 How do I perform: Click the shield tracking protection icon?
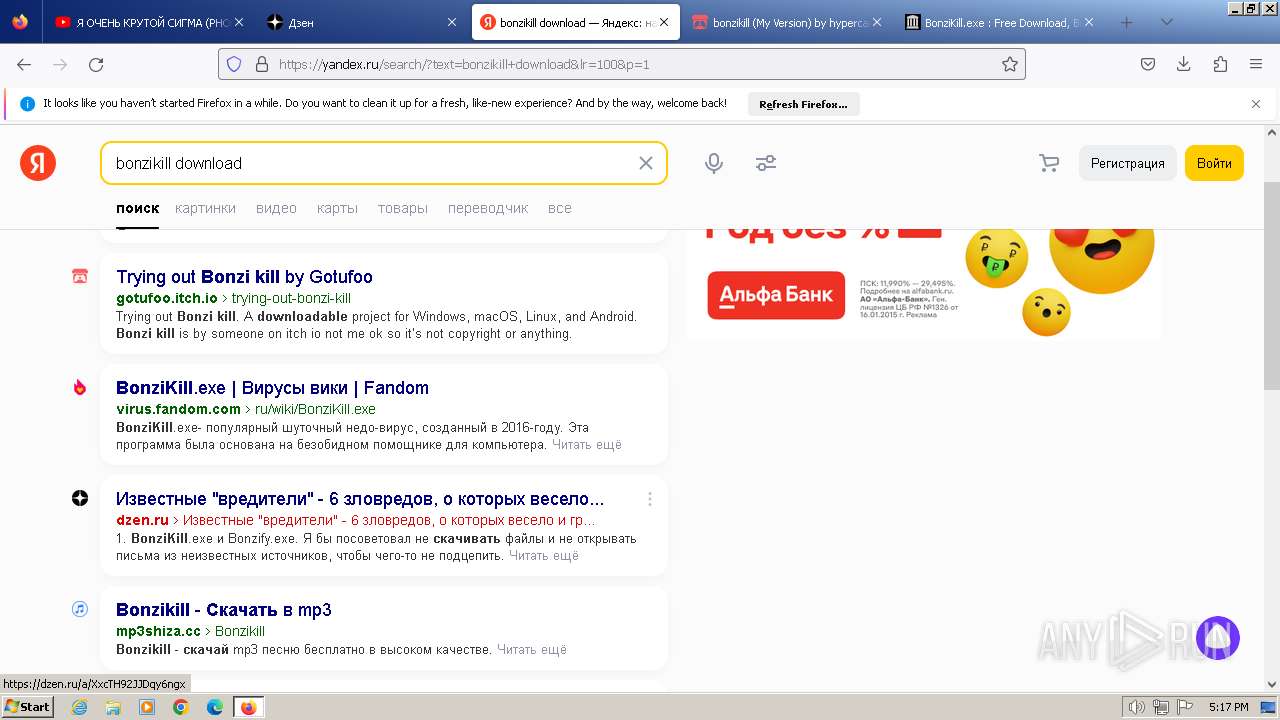click(x=234, y=64)
